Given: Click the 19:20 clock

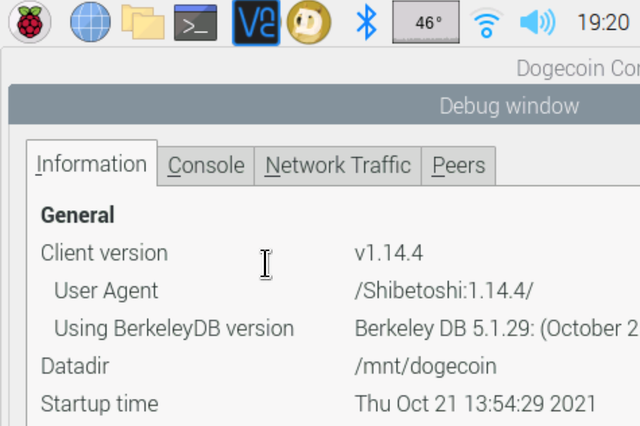Looking at the screenshot, I should 603,22.
